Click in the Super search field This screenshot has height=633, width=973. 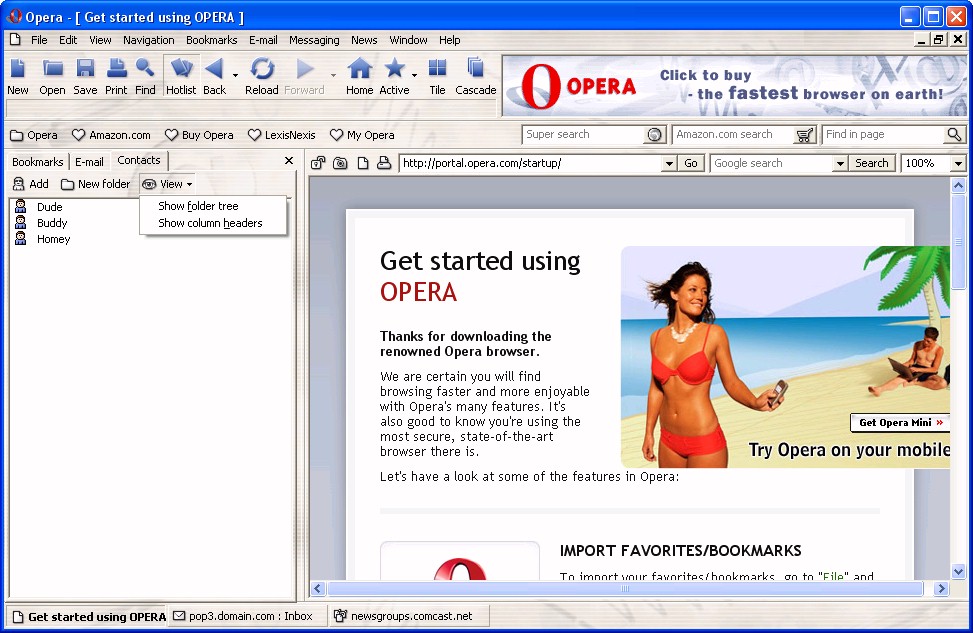(x=583, y=134)
